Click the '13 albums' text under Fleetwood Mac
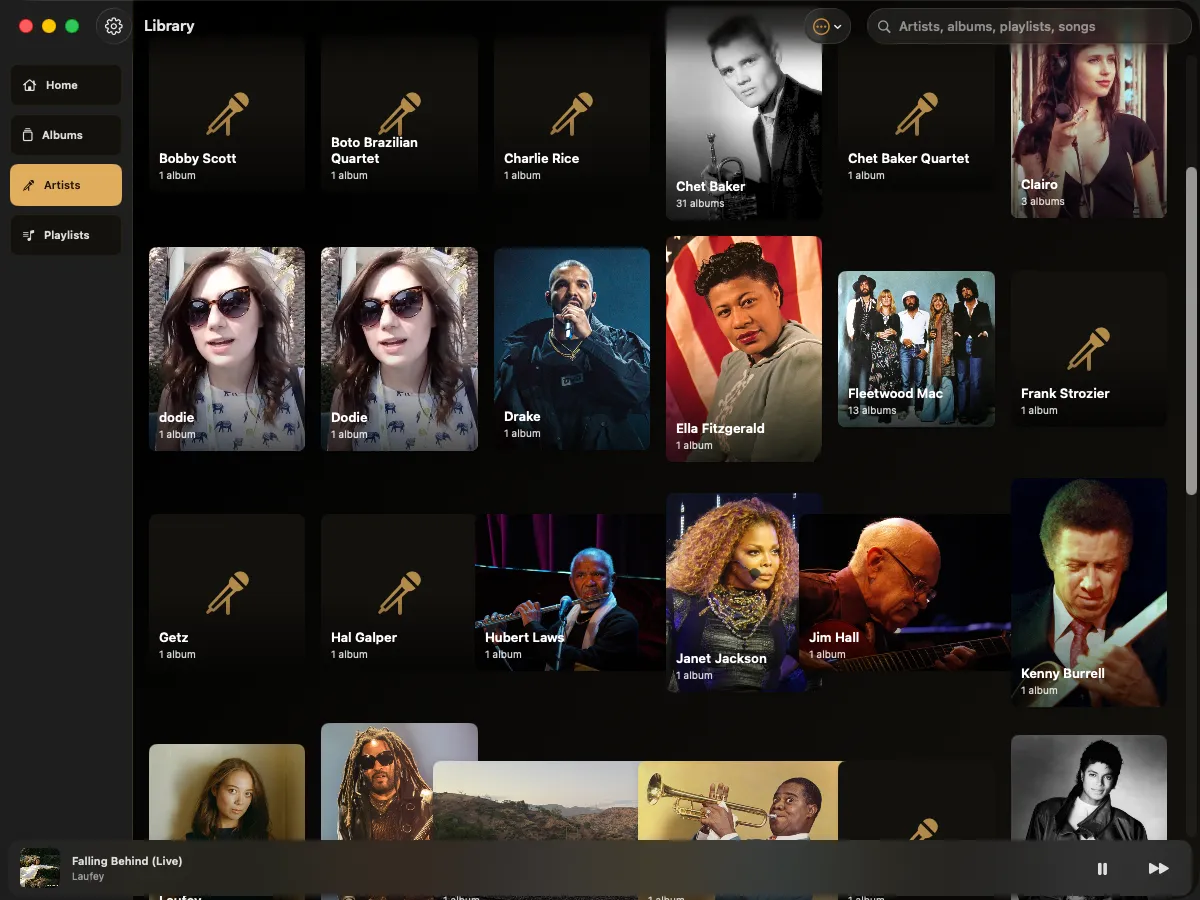Image resolution: width=1200 pixels, height=900 pixels. click(x=872, y=410)
